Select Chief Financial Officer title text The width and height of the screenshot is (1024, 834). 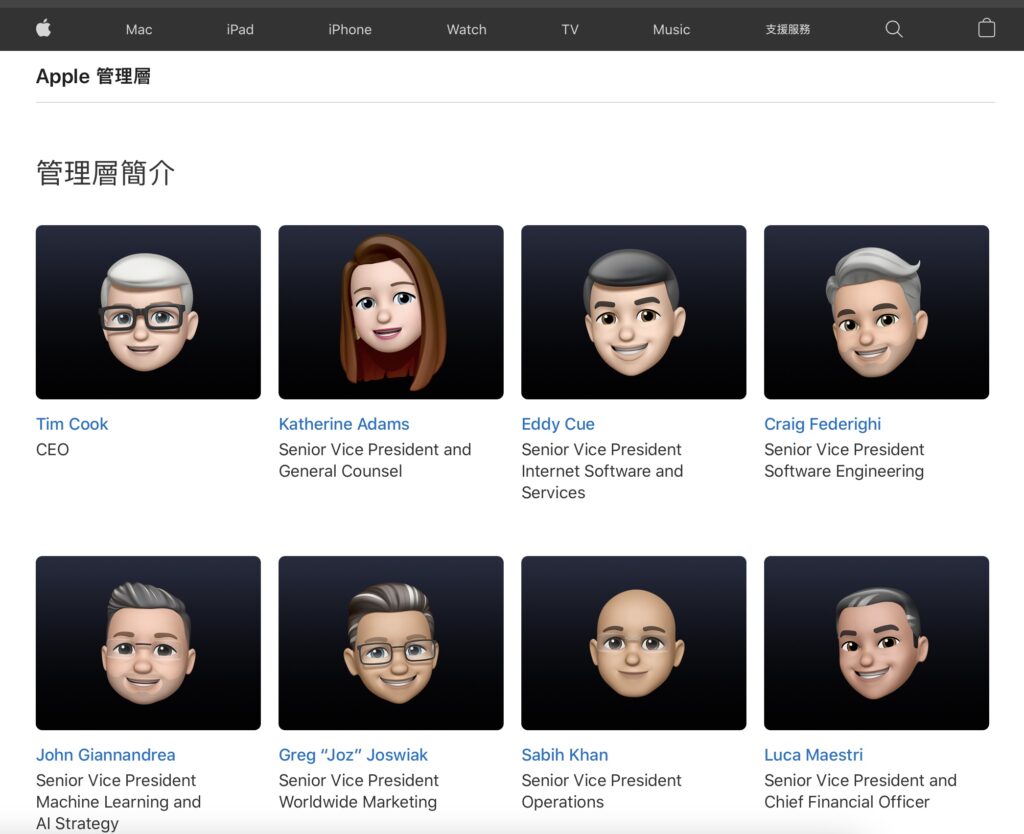click(x=846, y=802)
